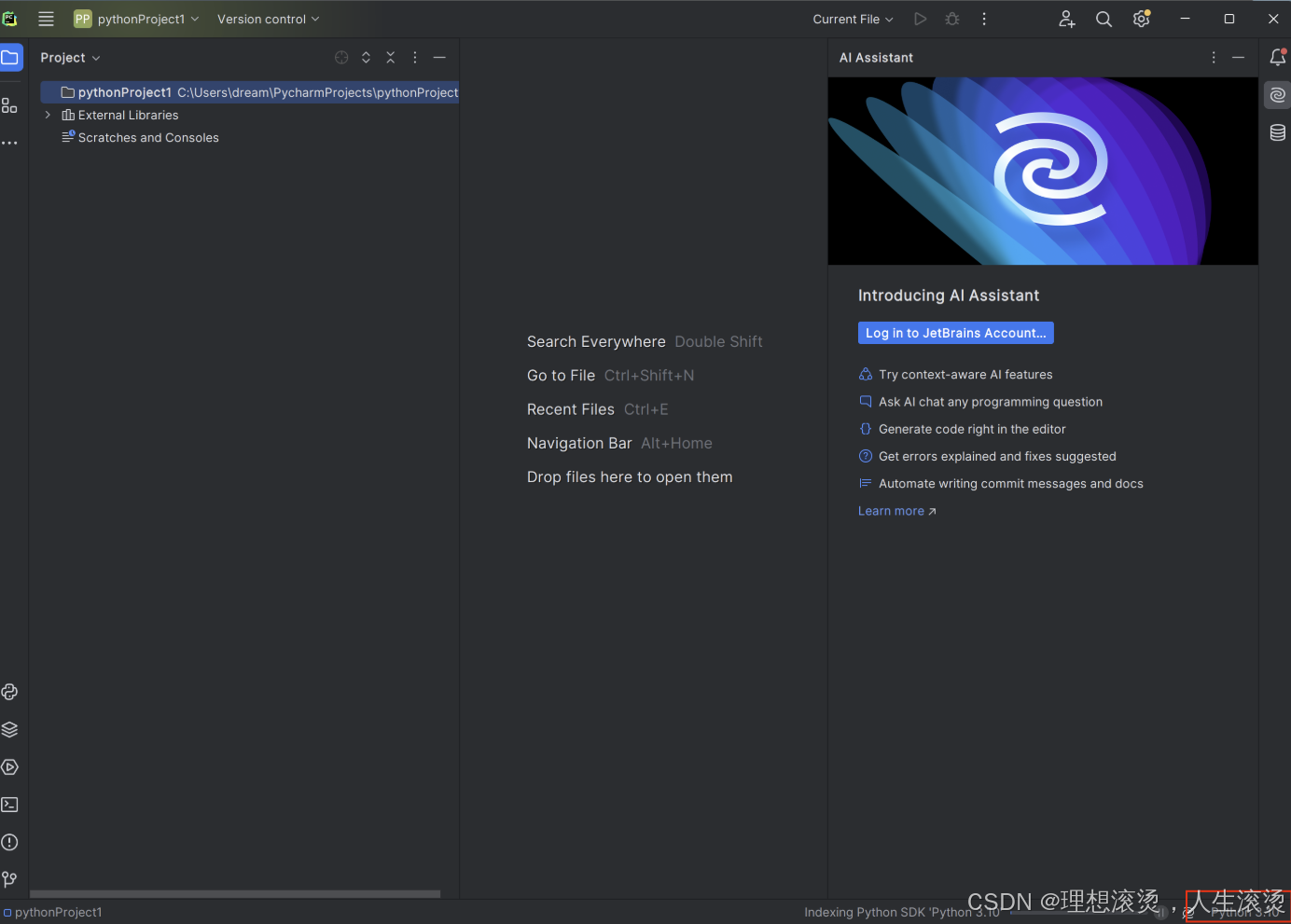Open the Project view selector dropdown

click(x=70, y=58)
